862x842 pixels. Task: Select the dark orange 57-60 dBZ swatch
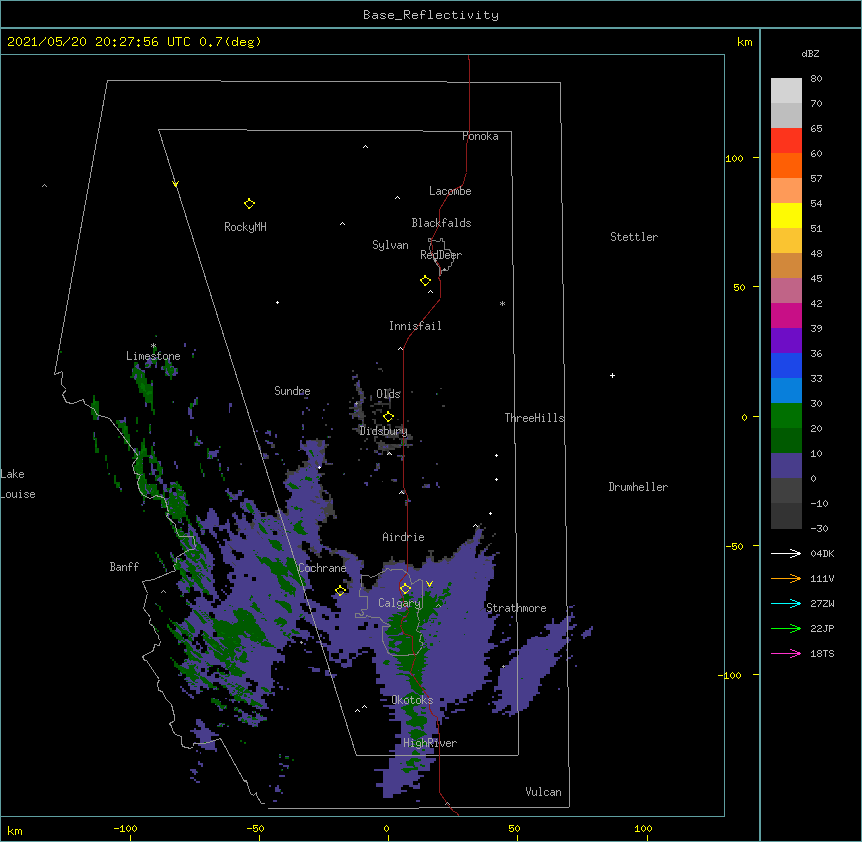(786, 165)
